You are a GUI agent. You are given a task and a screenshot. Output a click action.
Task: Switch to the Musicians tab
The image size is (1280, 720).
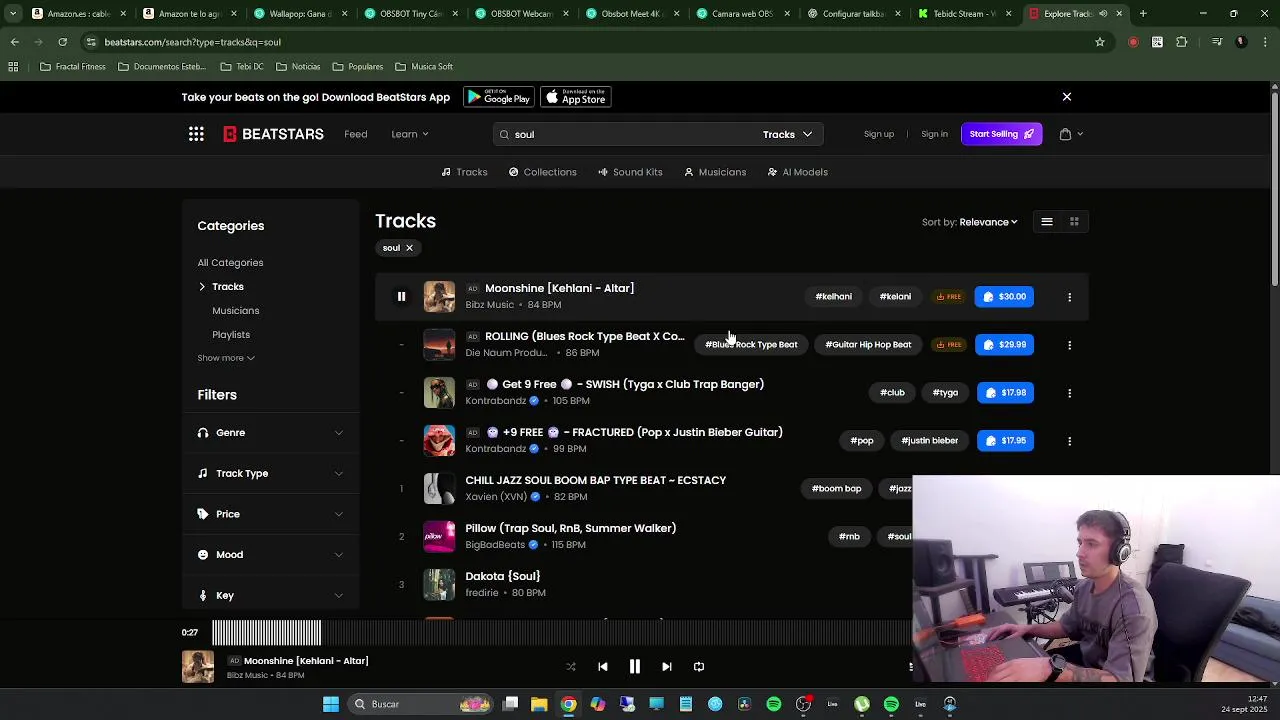715,172
